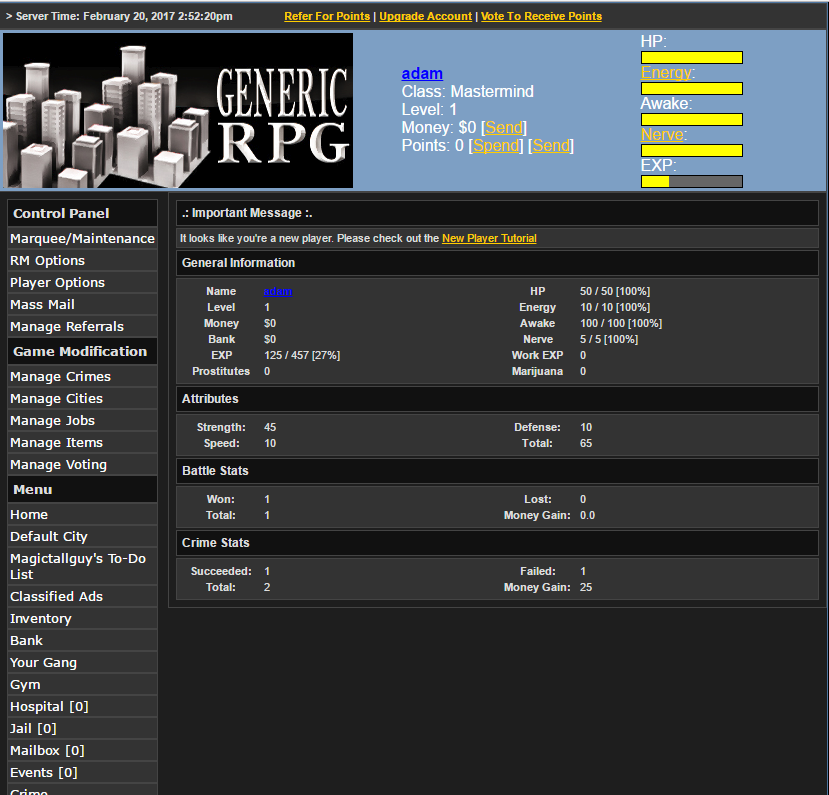
Task: Click adam name in General Information
Action: (x=278, y=292)
